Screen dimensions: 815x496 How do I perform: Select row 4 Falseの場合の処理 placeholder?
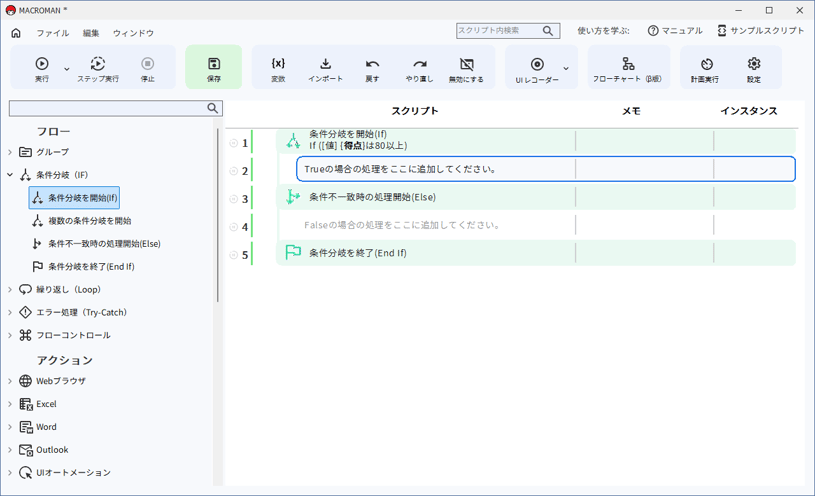(546, 225)
